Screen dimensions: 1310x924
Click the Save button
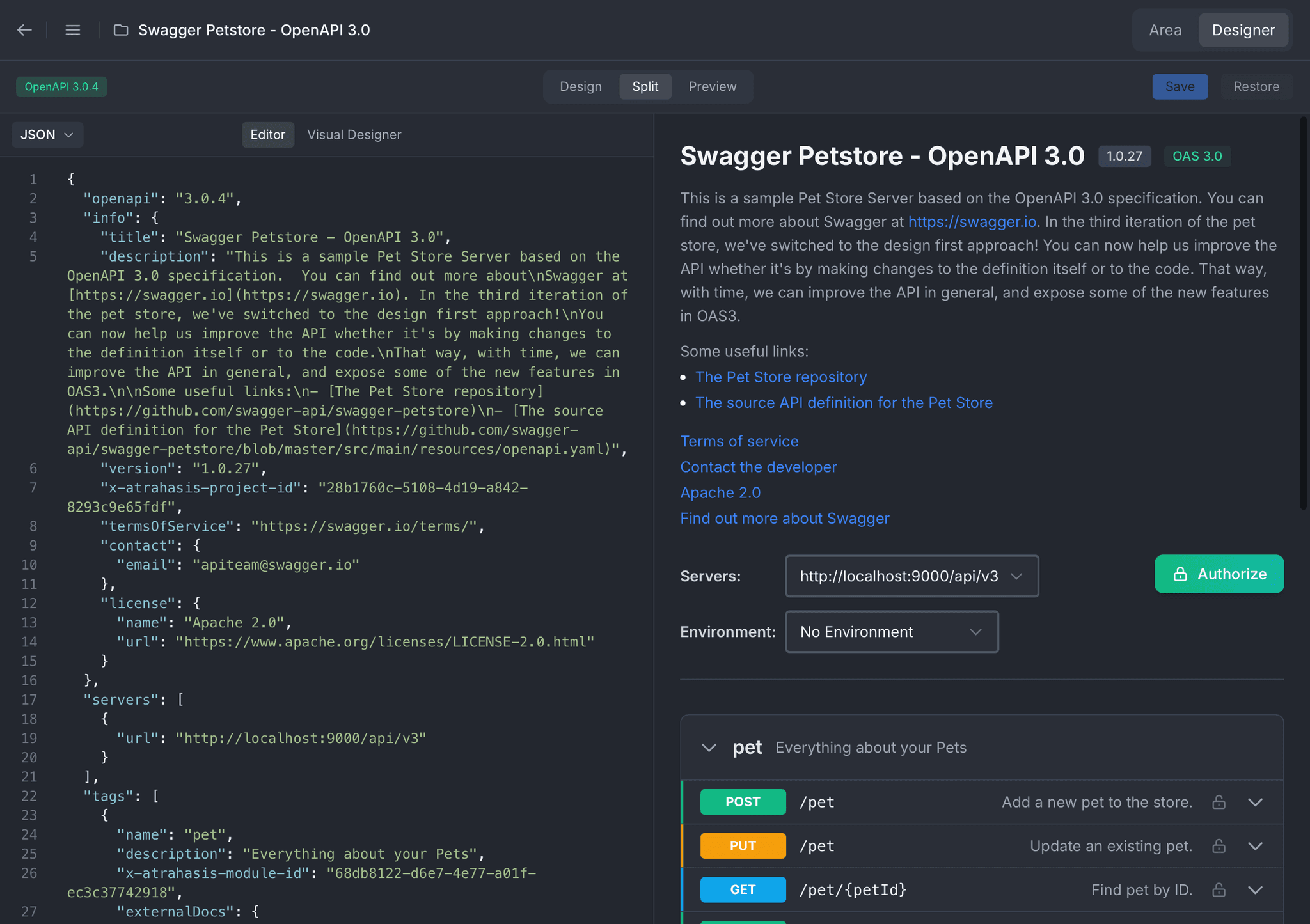point(1180,86)
